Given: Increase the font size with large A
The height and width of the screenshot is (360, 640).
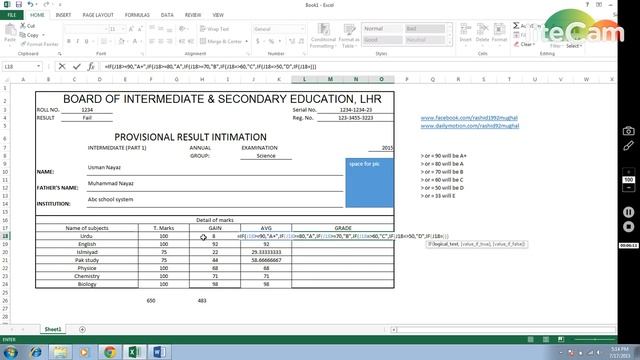Looking at the screenshot, I should tap(131, 29).
